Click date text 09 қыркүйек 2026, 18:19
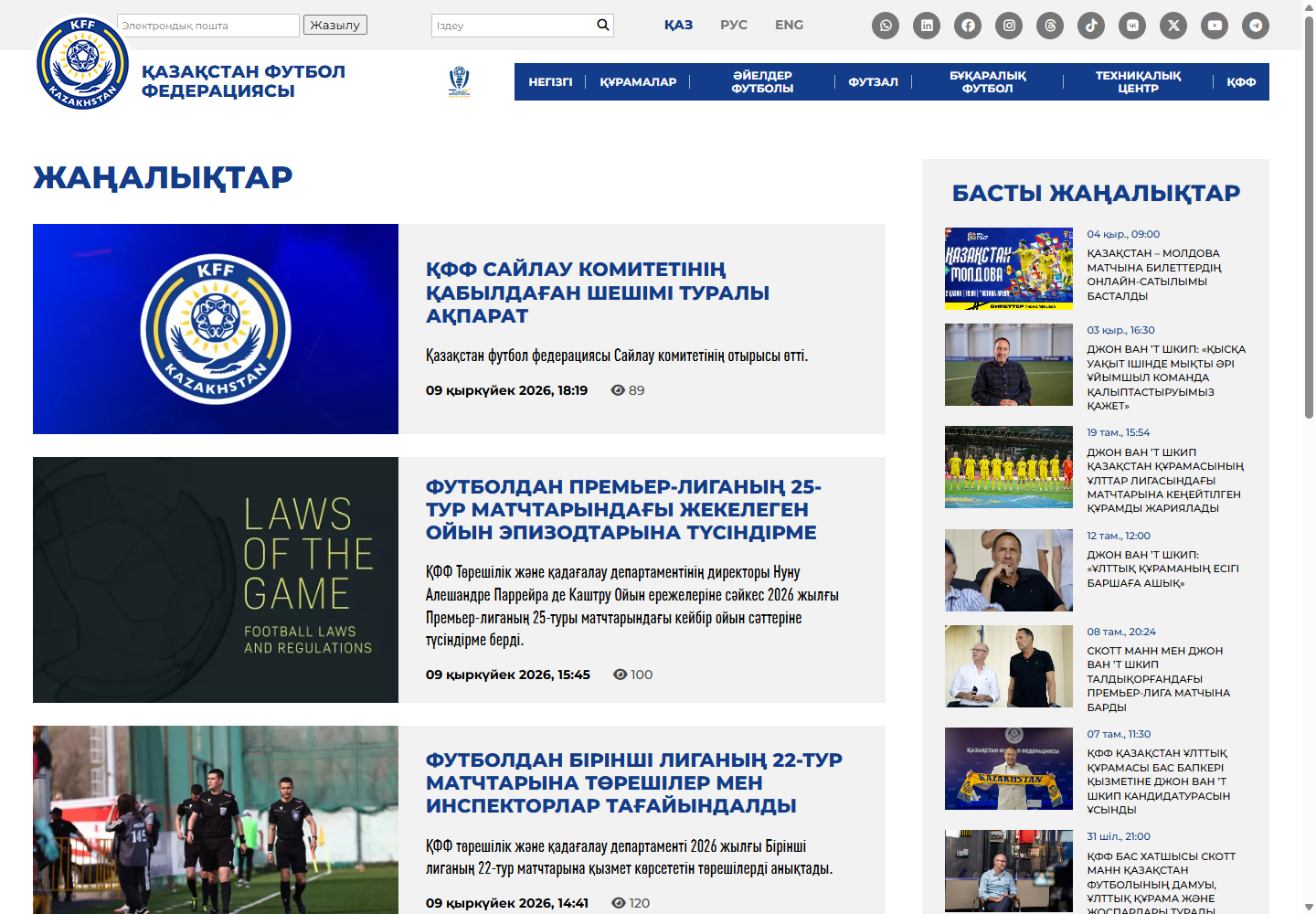The image size is (1316, 914). [507, 390]
